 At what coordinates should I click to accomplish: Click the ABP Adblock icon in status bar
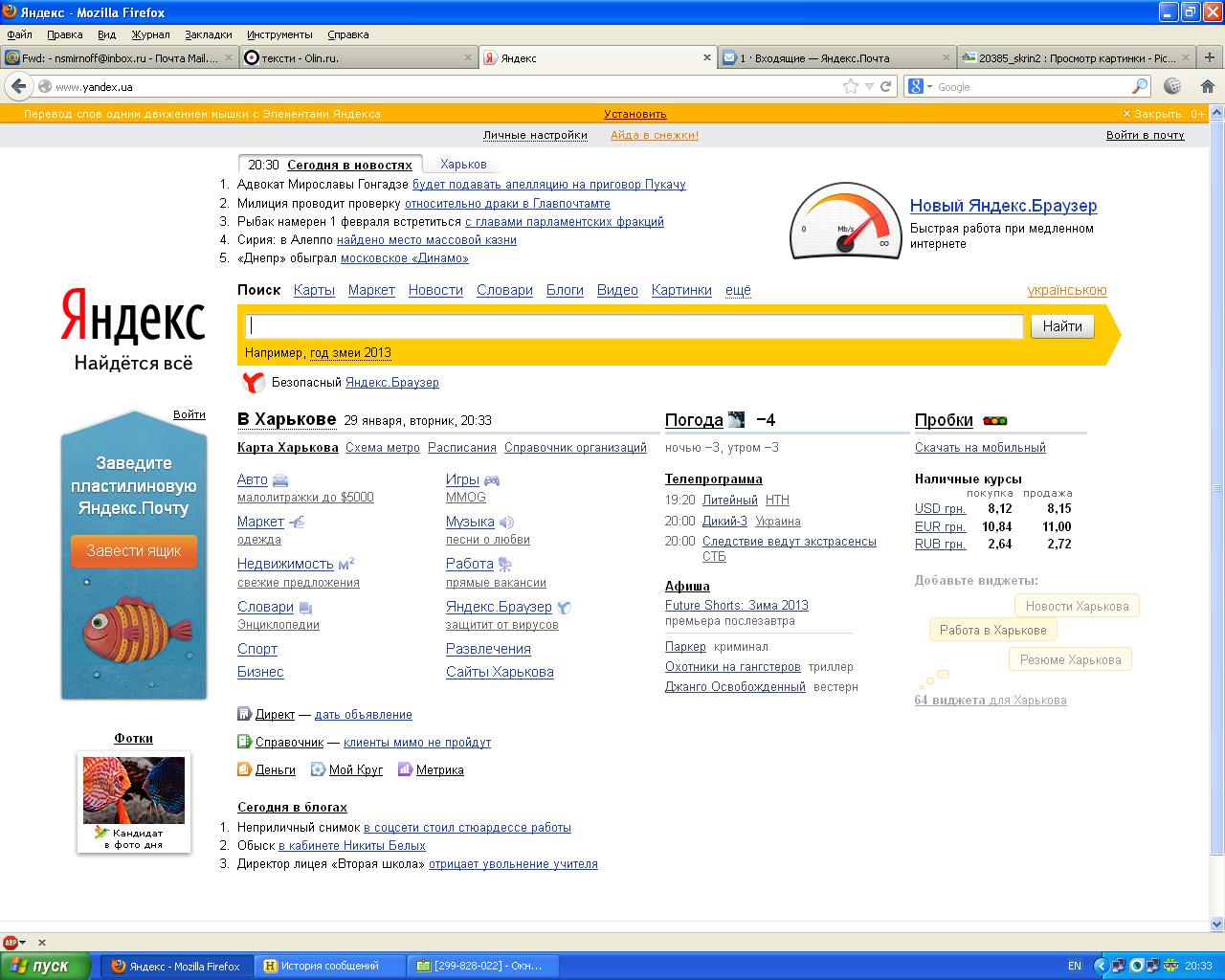[x=11, y=943]
